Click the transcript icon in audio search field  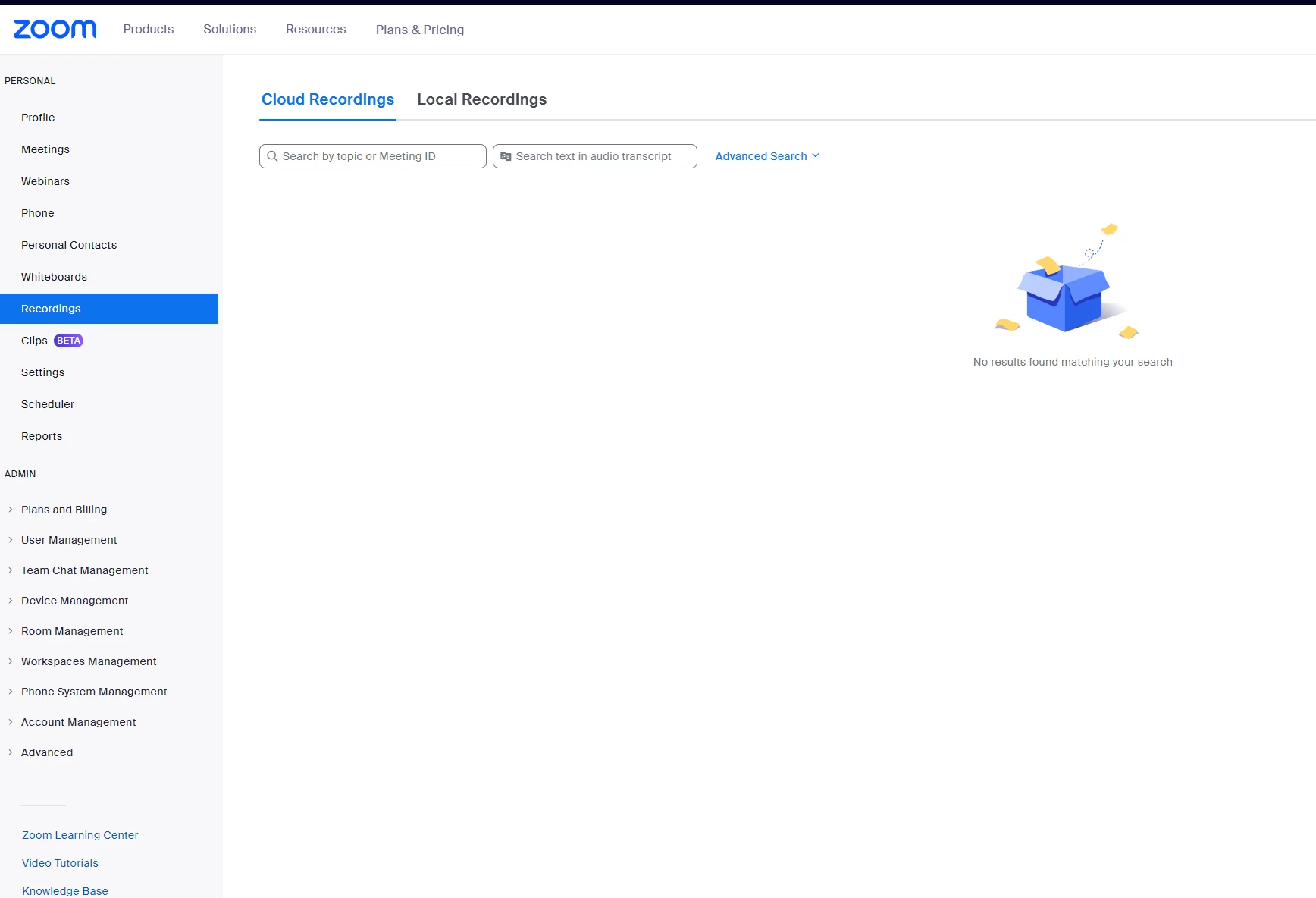point(506,156)
